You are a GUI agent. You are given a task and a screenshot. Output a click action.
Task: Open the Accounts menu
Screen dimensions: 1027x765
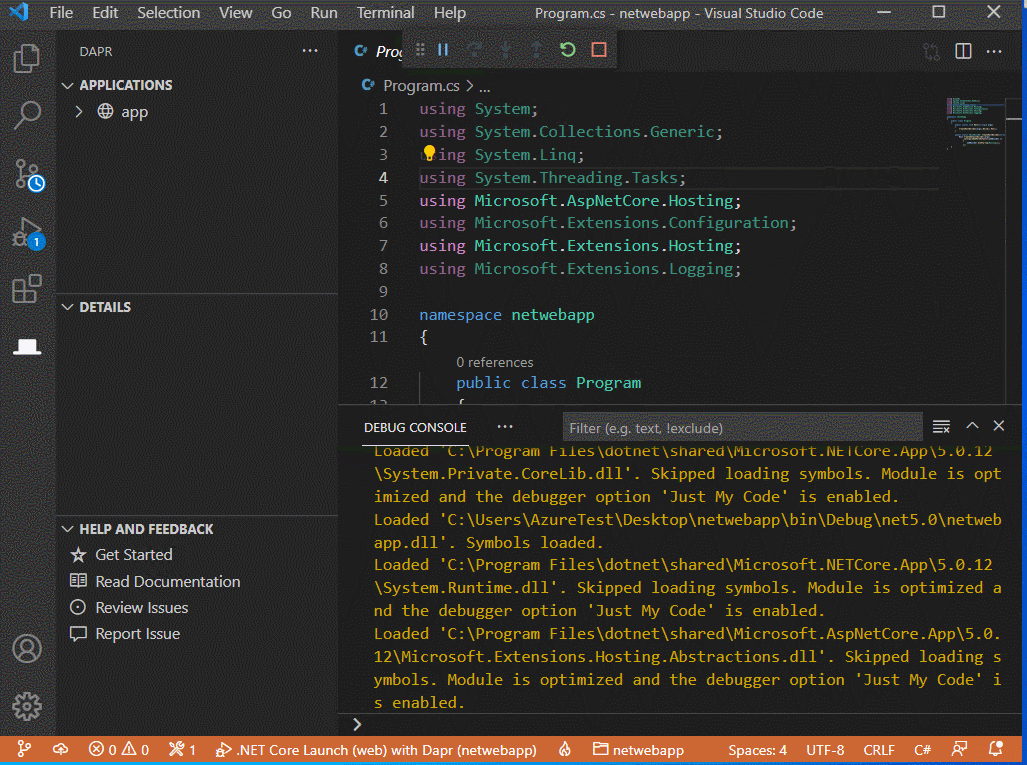(x=27, y=648)
